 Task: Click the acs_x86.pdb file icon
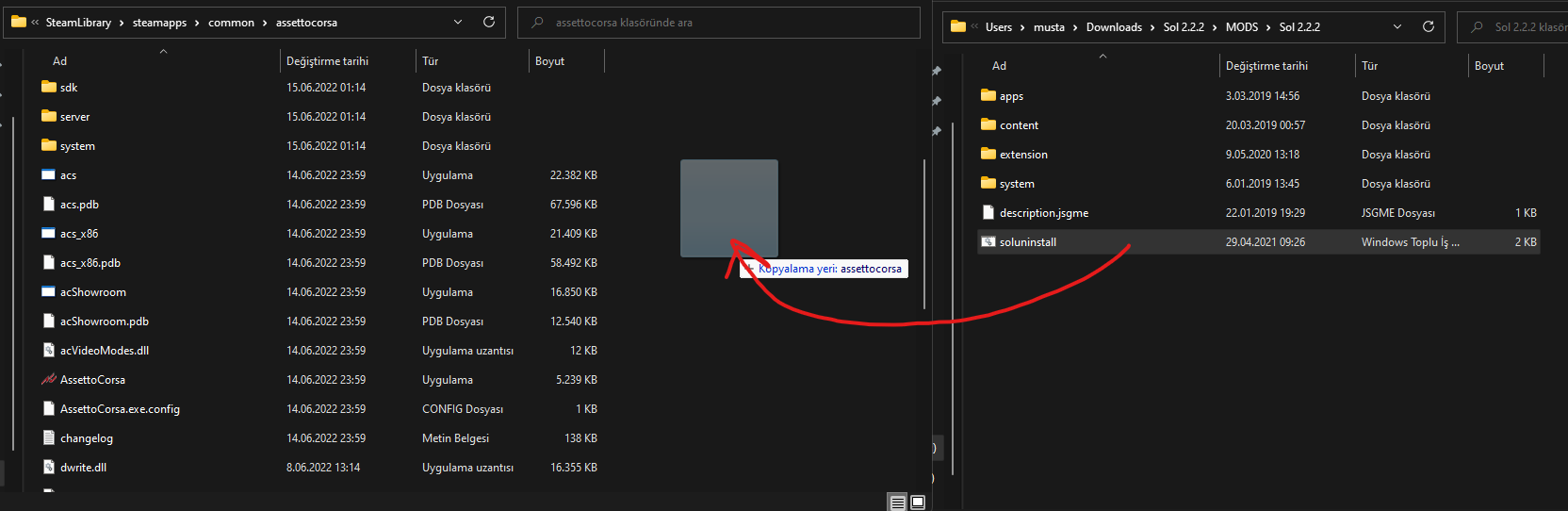(49, 262)
